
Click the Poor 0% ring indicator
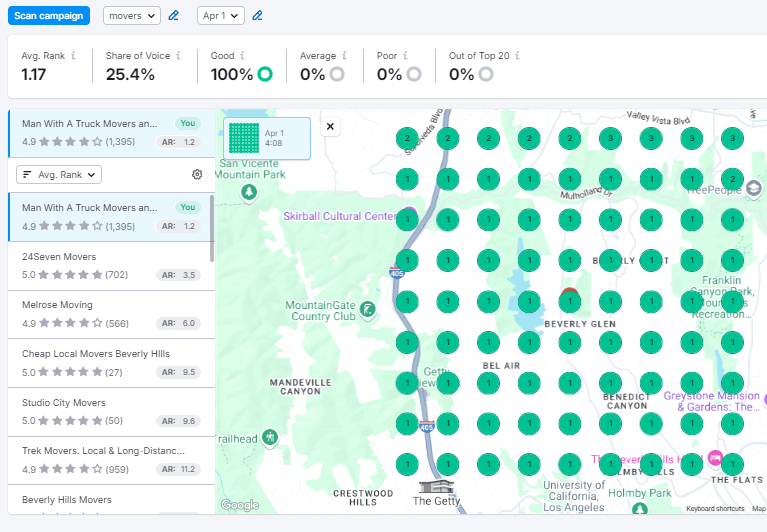click(414, 74)
